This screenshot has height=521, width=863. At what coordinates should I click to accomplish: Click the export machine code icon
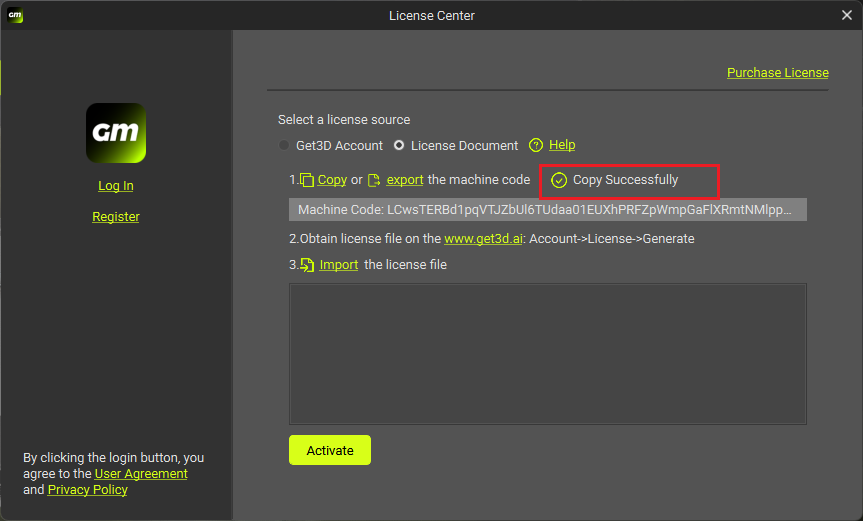375,180
